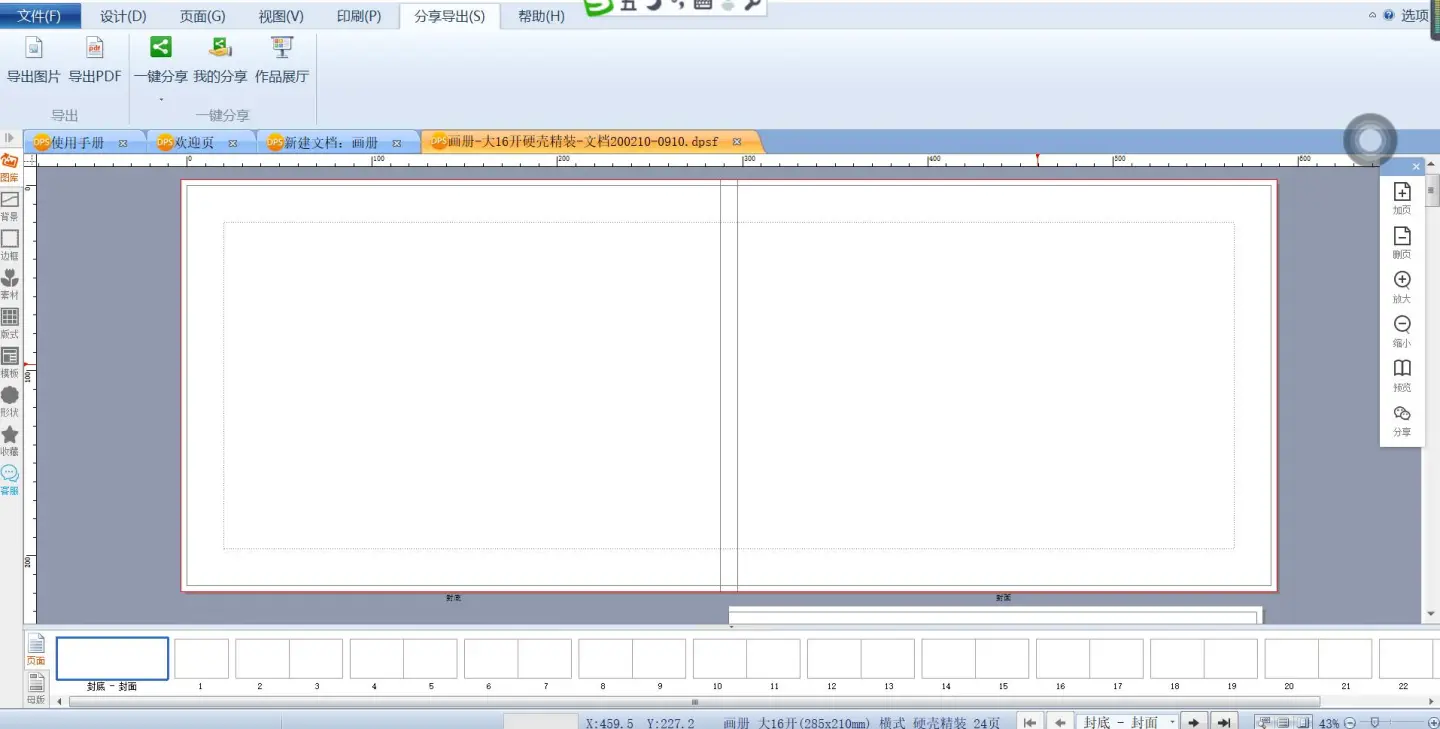Open 预览 preview from right panel
1440x729 pixels.
pos(1402,374)
